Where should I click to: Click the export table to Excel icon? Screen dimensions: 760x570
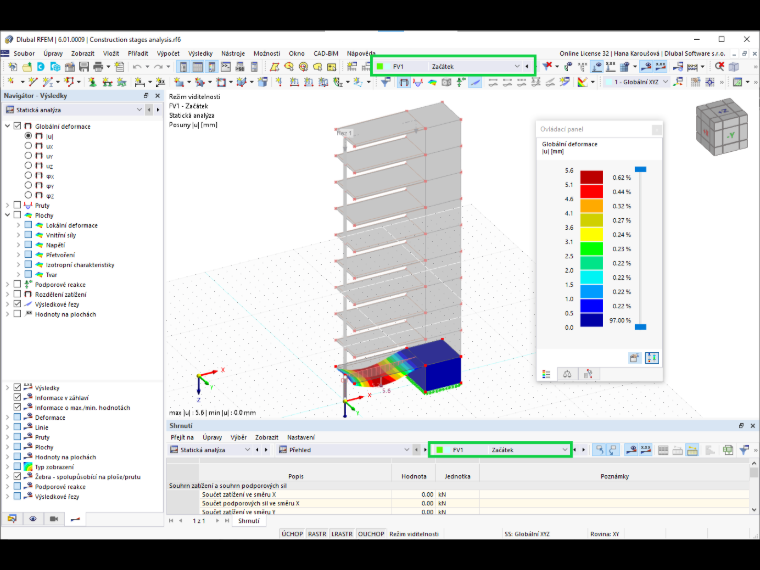click(727, 450)
